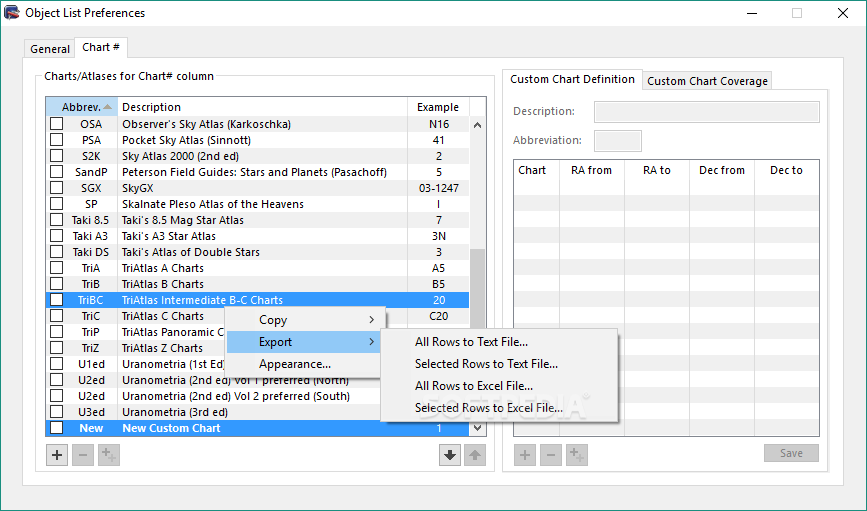Click the Dec to column header
The image size is (867, 511).
coord(786,170)
